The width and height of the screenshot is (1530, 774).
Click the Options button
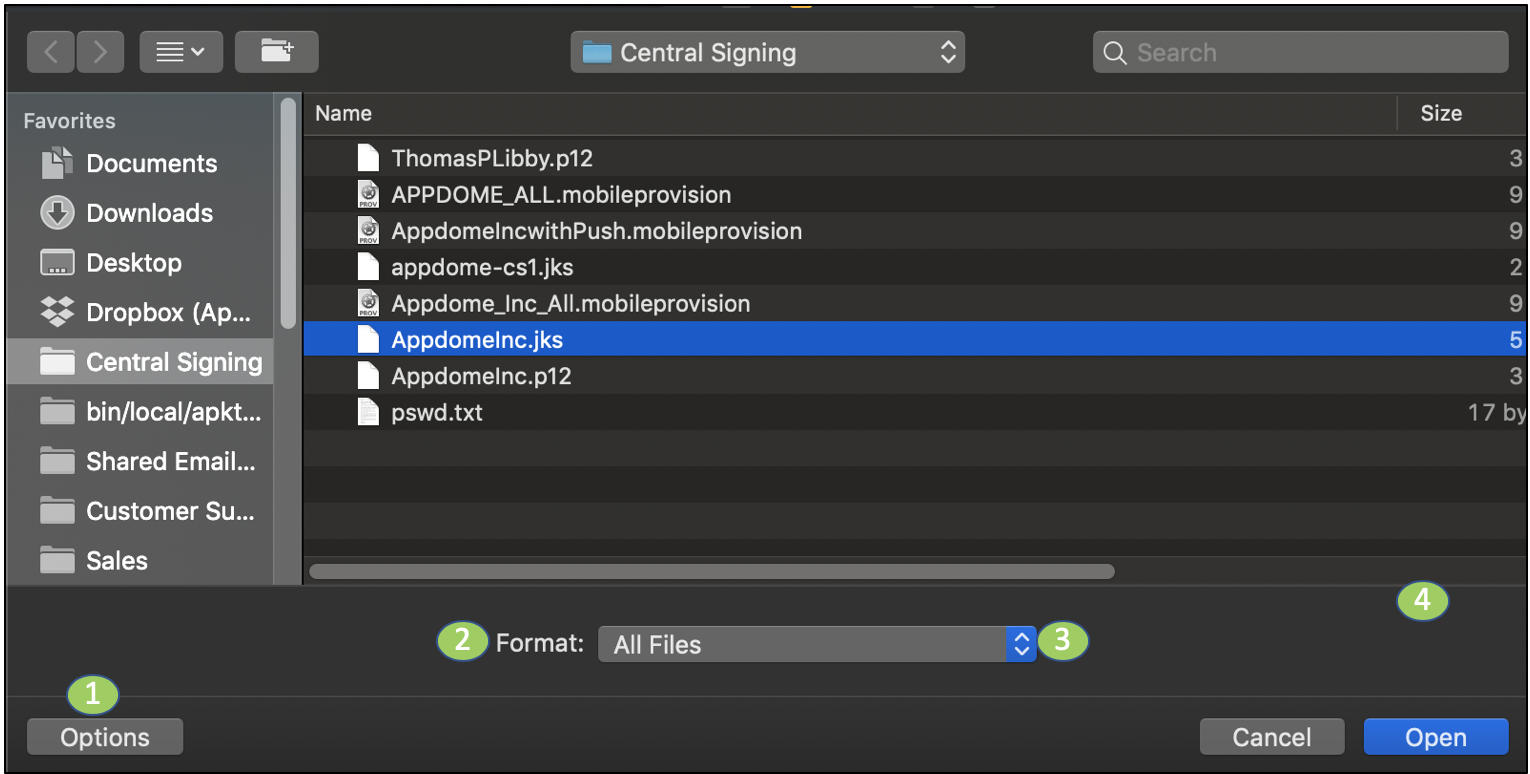pyautogui.click(x=105, y=737)
